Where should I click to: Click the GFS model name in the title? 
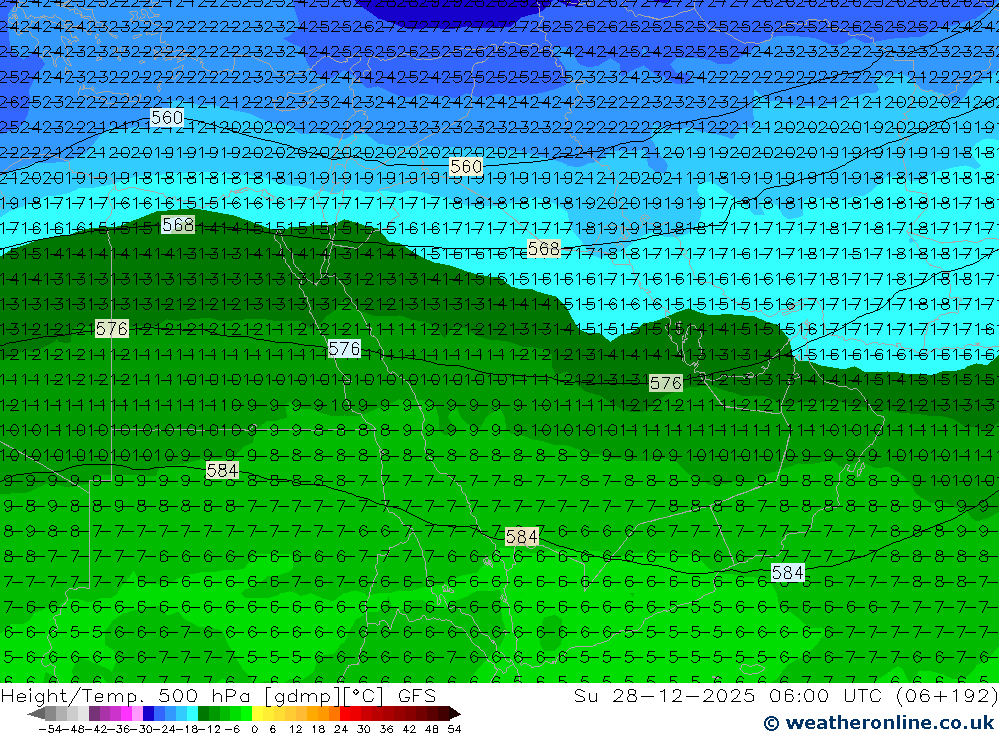417,696
